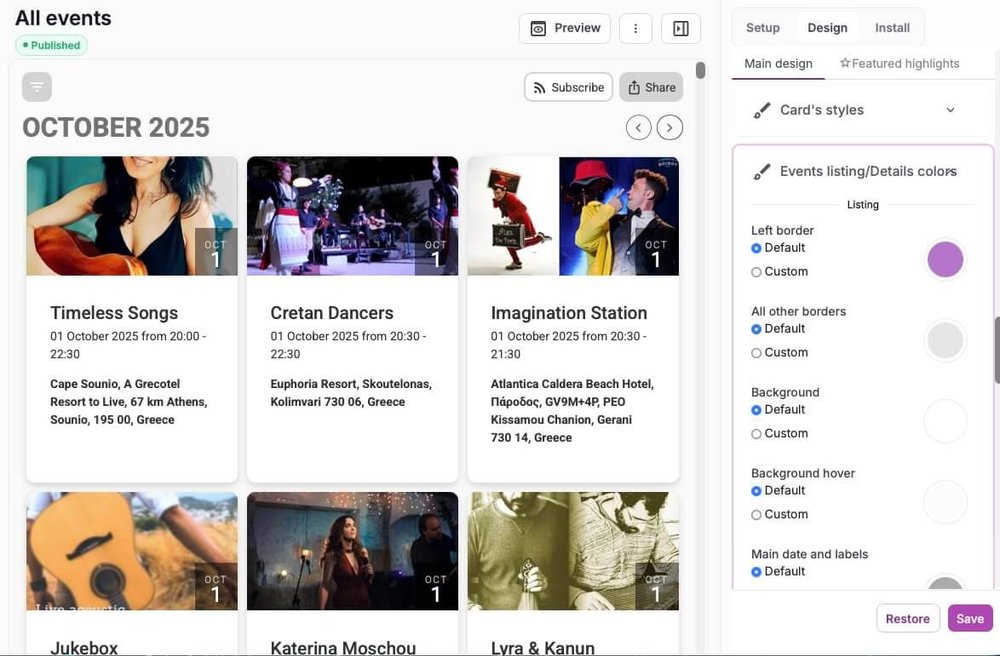
Task: Save the design changes
Action: click(x=970, y=618)
